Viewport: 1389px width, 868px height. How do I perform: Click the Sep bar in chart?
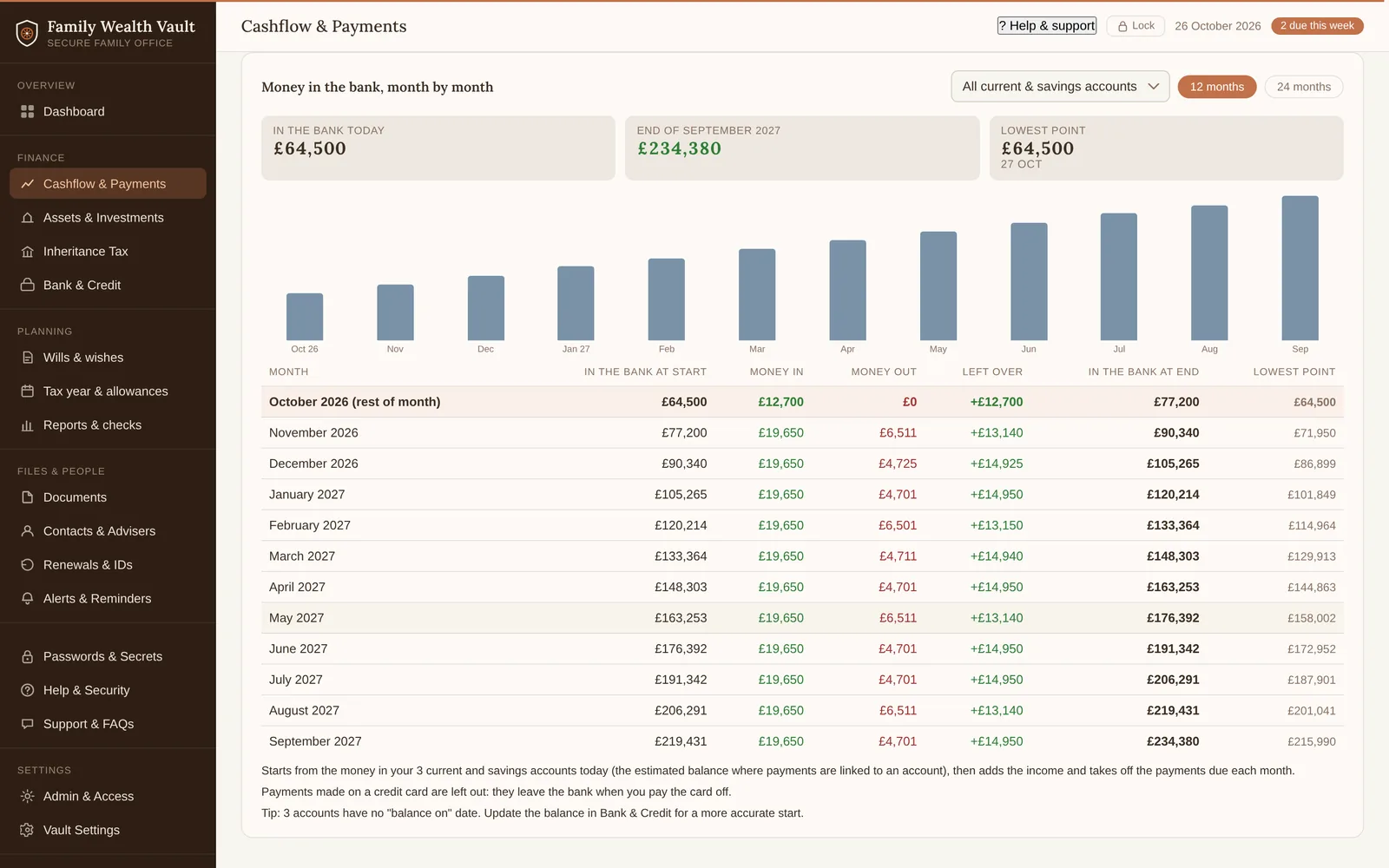point(1300,268)
